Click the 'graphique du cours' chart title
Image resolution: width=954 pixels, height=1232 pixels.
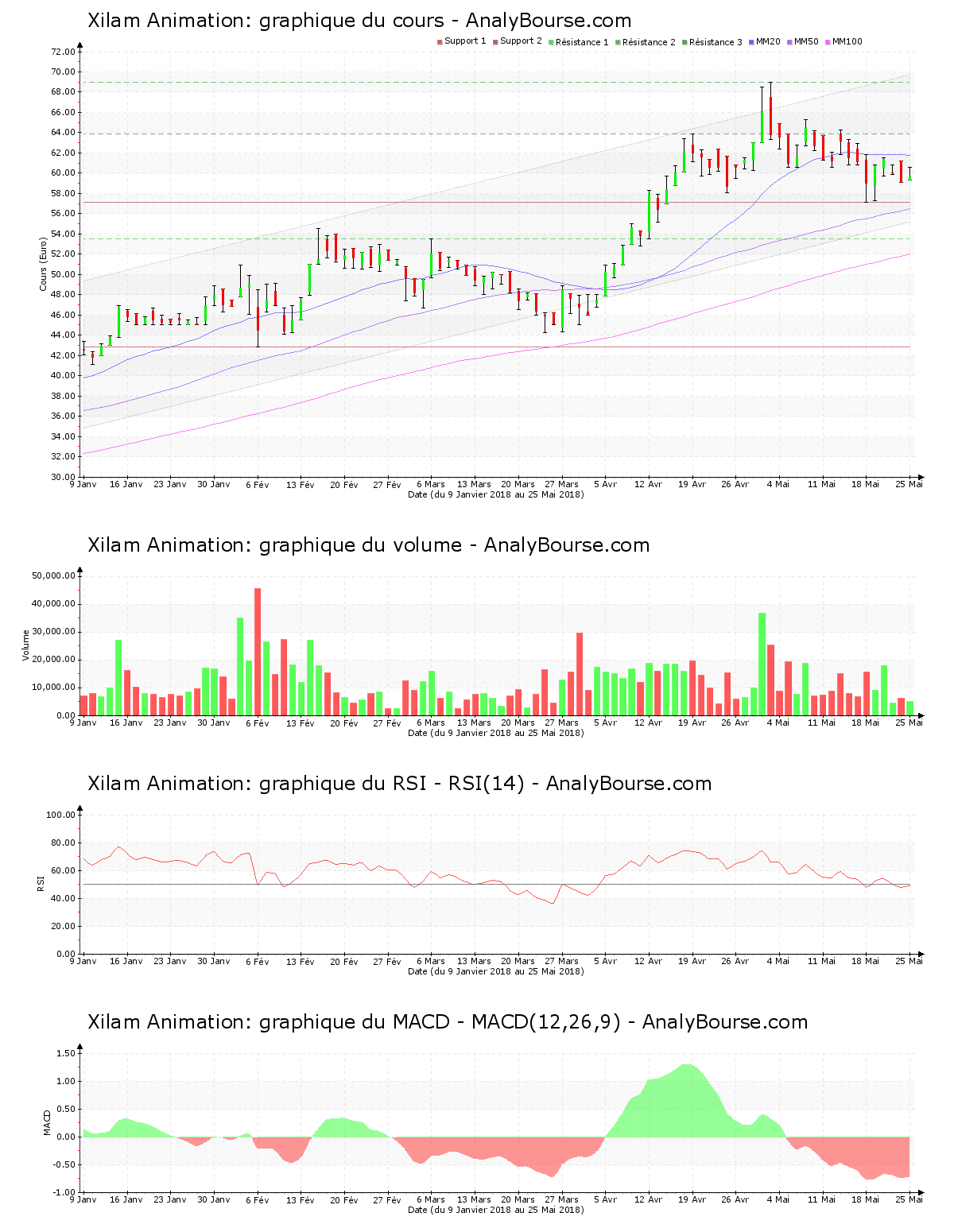click(x=359, y=21)
